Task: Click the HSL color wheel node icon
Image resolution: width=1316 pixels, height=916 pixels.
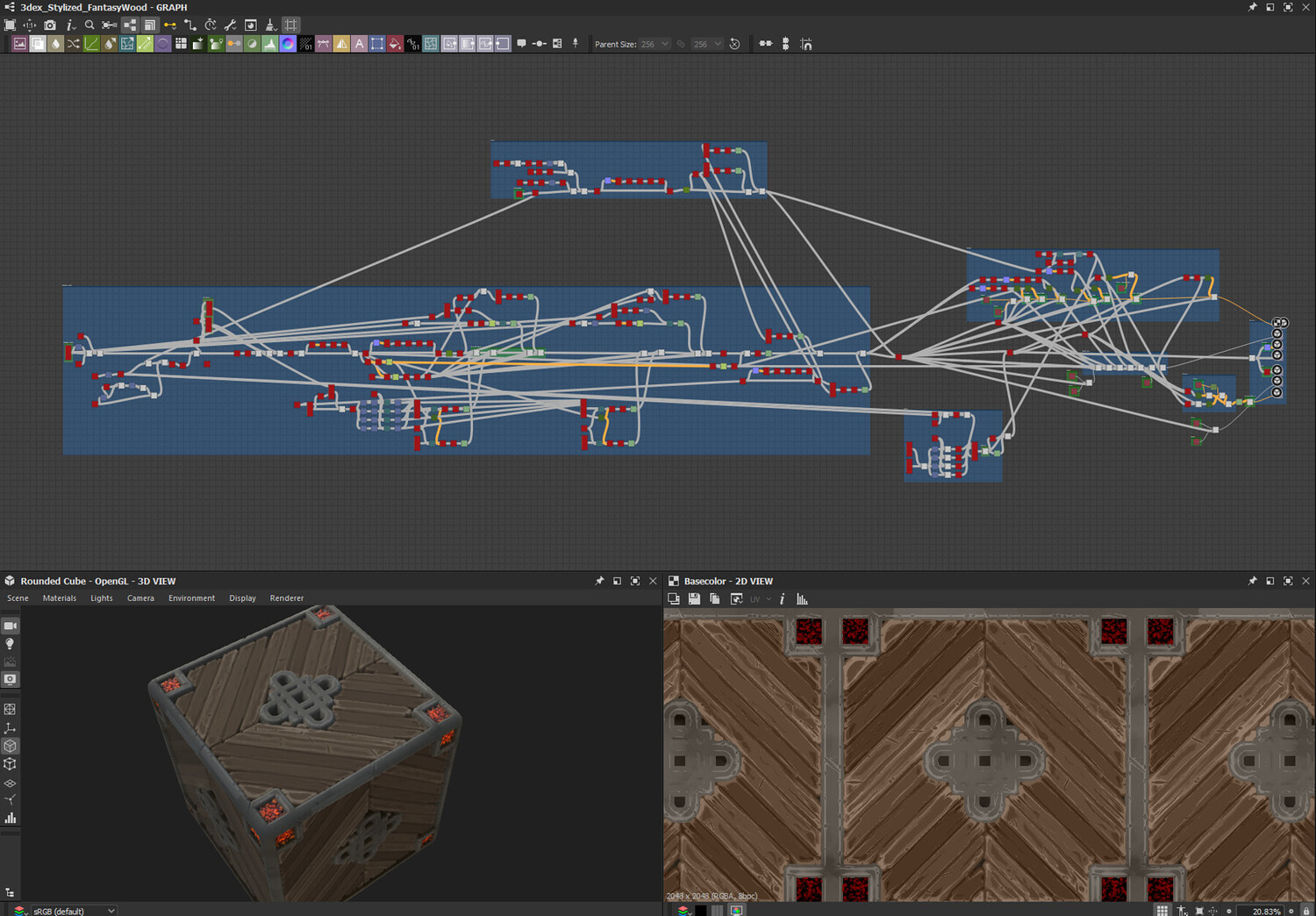Action: (288, 44)
